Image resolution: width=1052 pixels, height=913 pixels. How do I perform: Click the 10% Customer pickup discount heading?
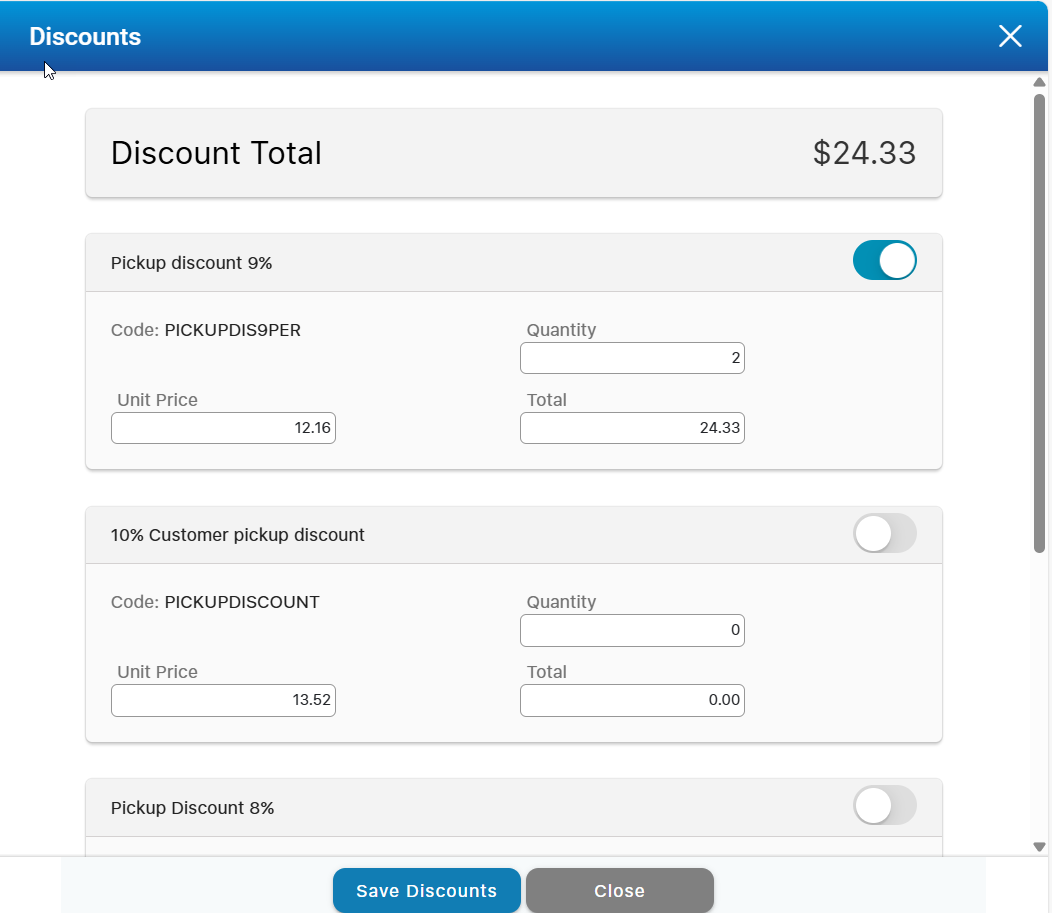click(238, 535)
